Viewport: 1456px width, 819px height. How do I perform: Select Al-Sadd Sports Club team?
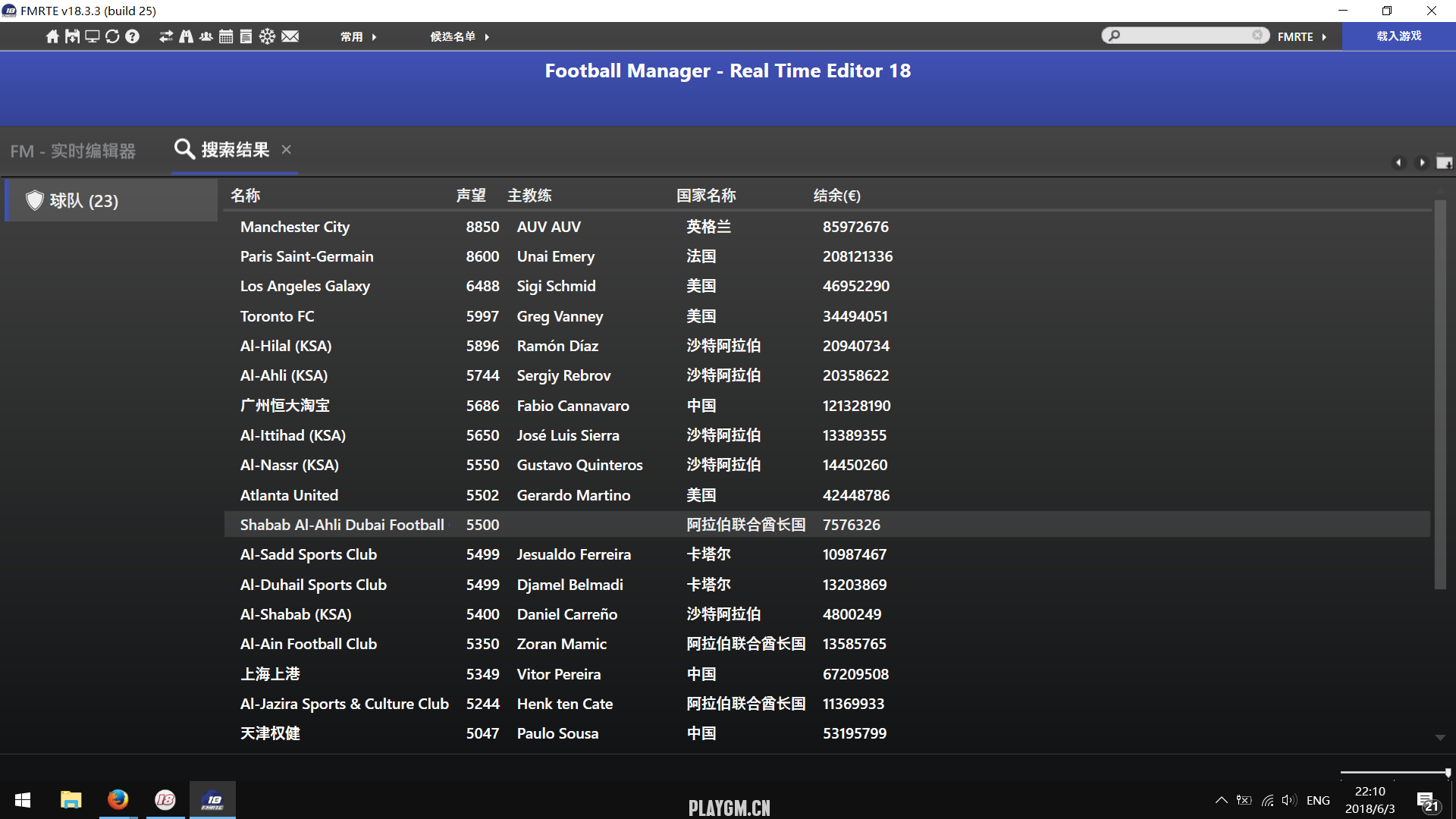pyautogui.click(x=308, y=554)
